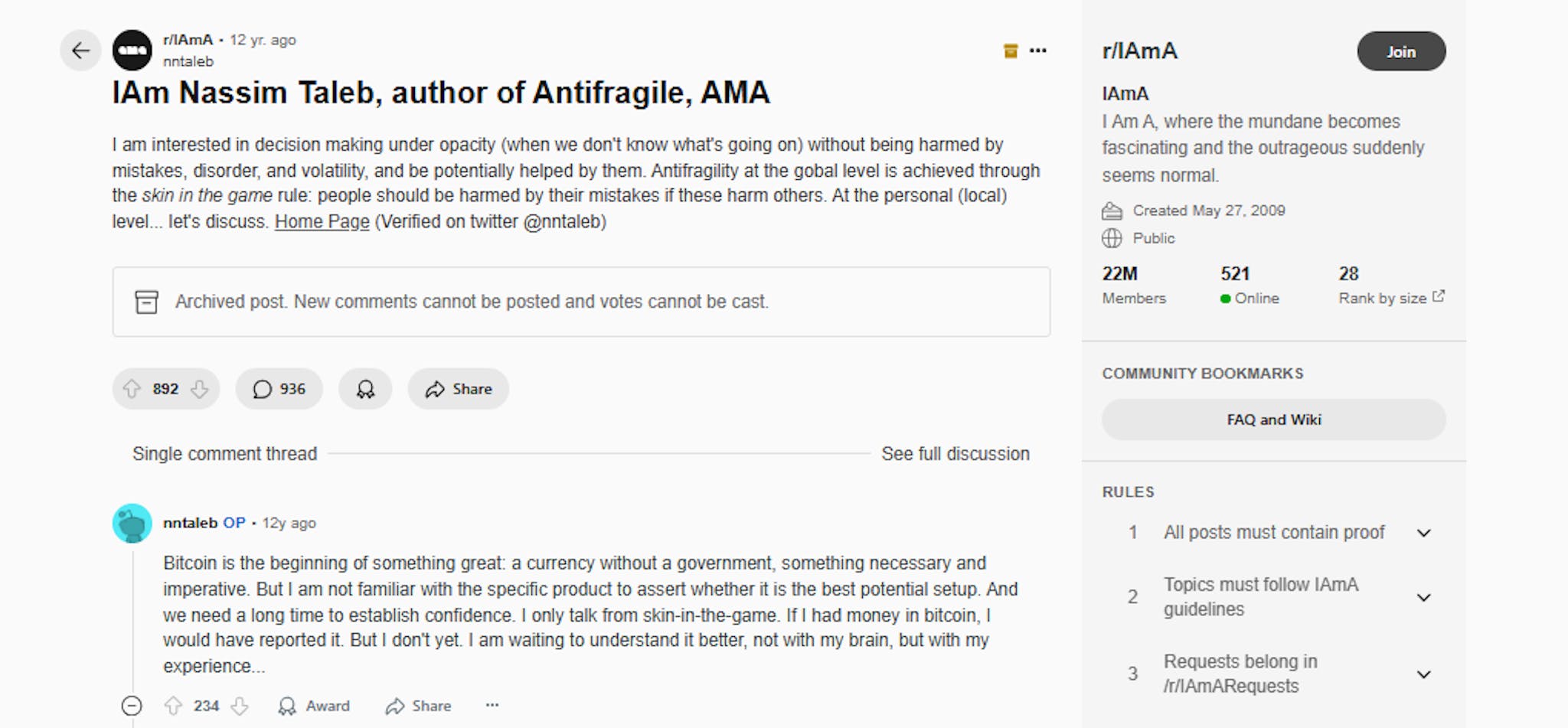Open the comment's more options menu

click(x=492, y=705)
